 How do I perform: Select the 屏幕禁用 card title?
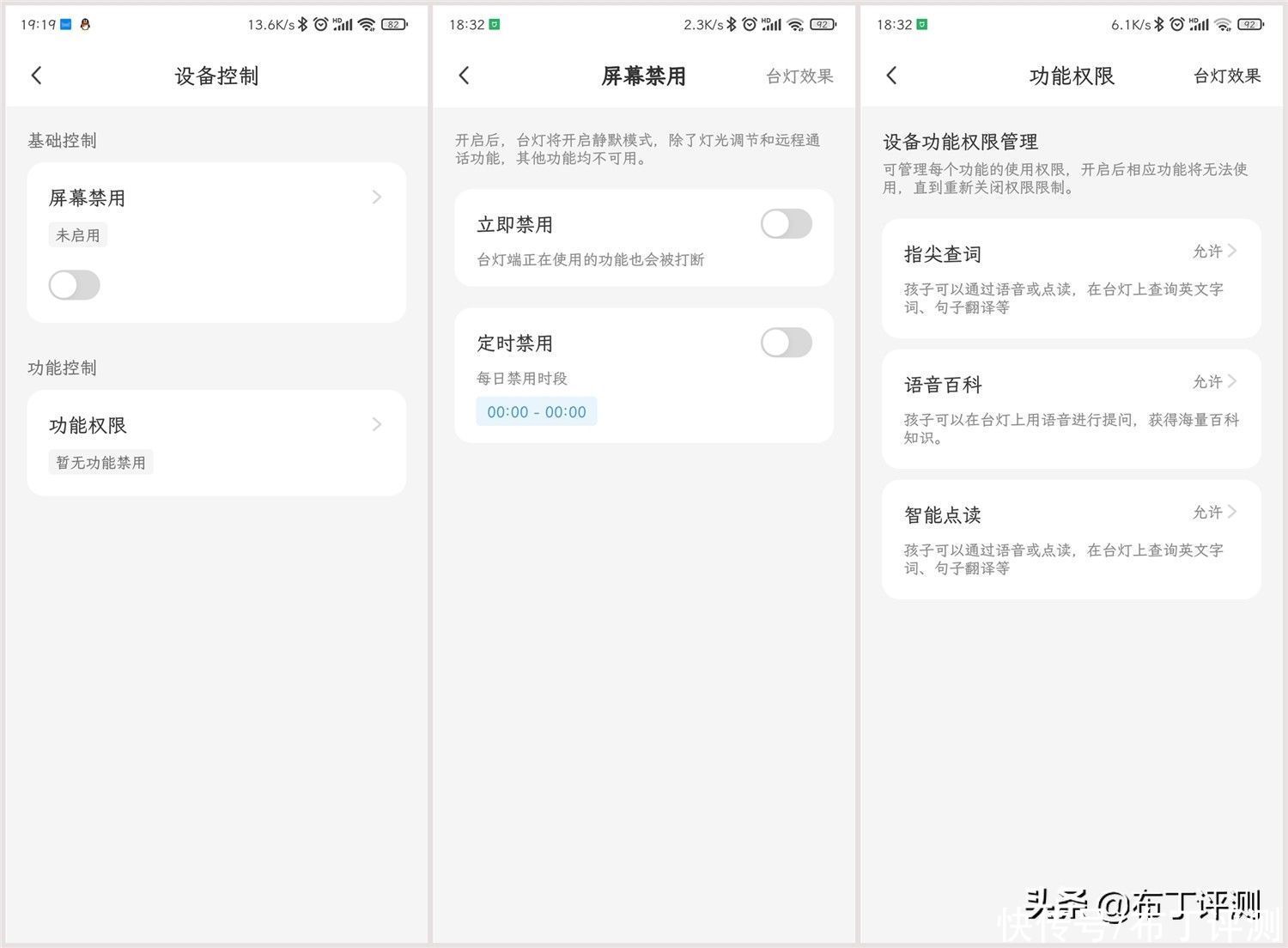[x=88, y=198]
